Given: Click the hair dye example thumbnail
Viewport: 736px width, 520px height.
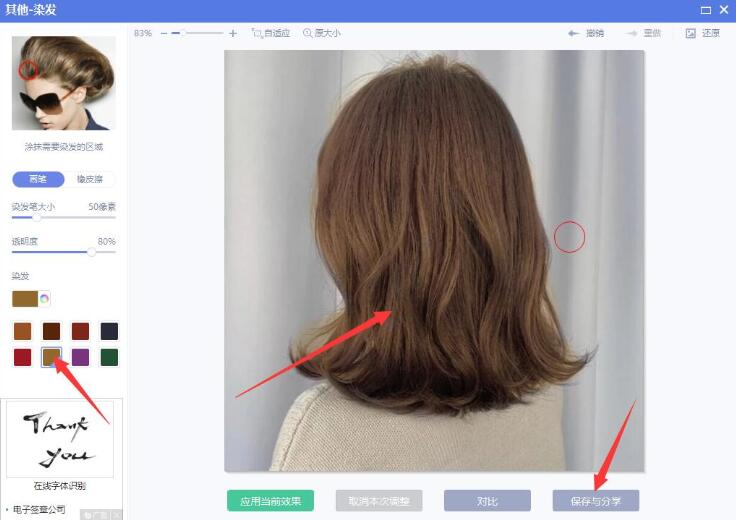Looking at the screenshot, I should pyautogui.click(x=64, y=83).
